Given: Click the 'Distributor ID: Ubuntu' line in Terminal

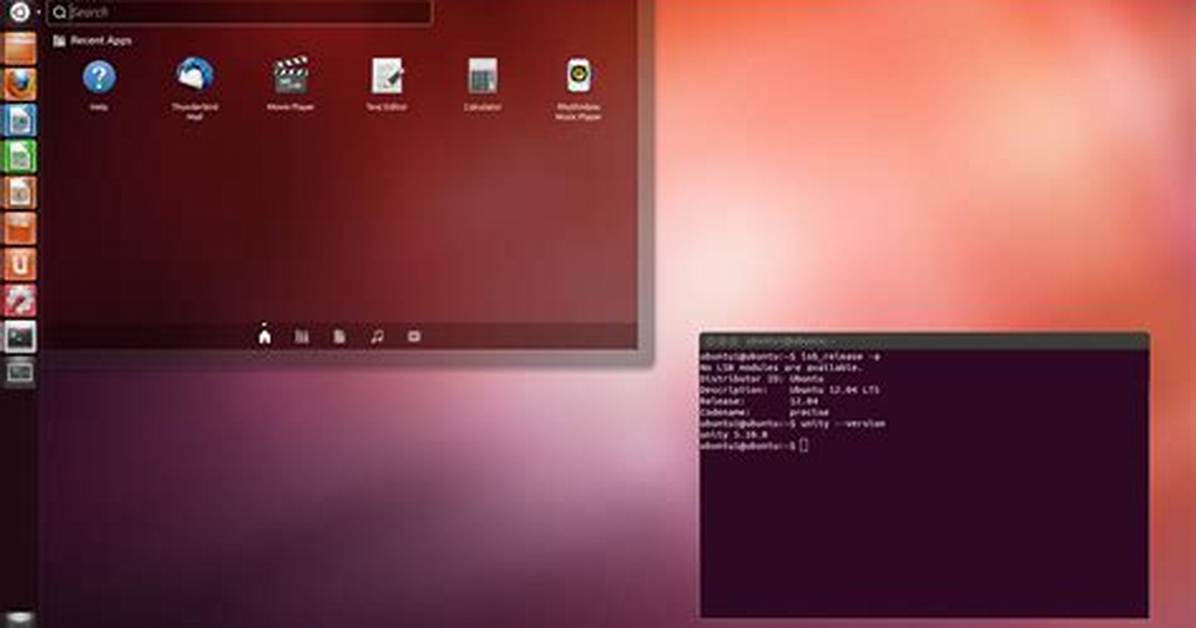Looking at the screenshot, I should (x=762, y=378).
